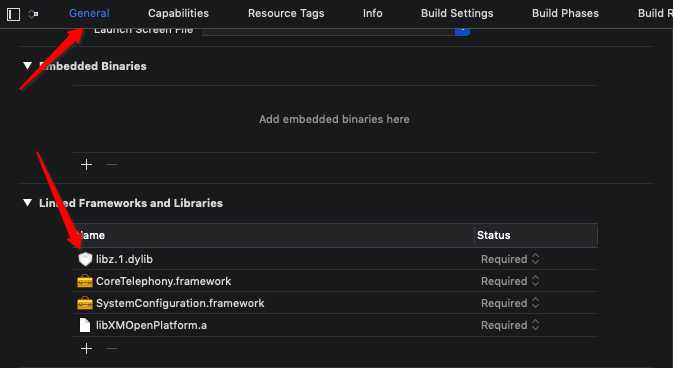Switch to the Capabilities tab

pyautogui.click(x=178, y=13)
